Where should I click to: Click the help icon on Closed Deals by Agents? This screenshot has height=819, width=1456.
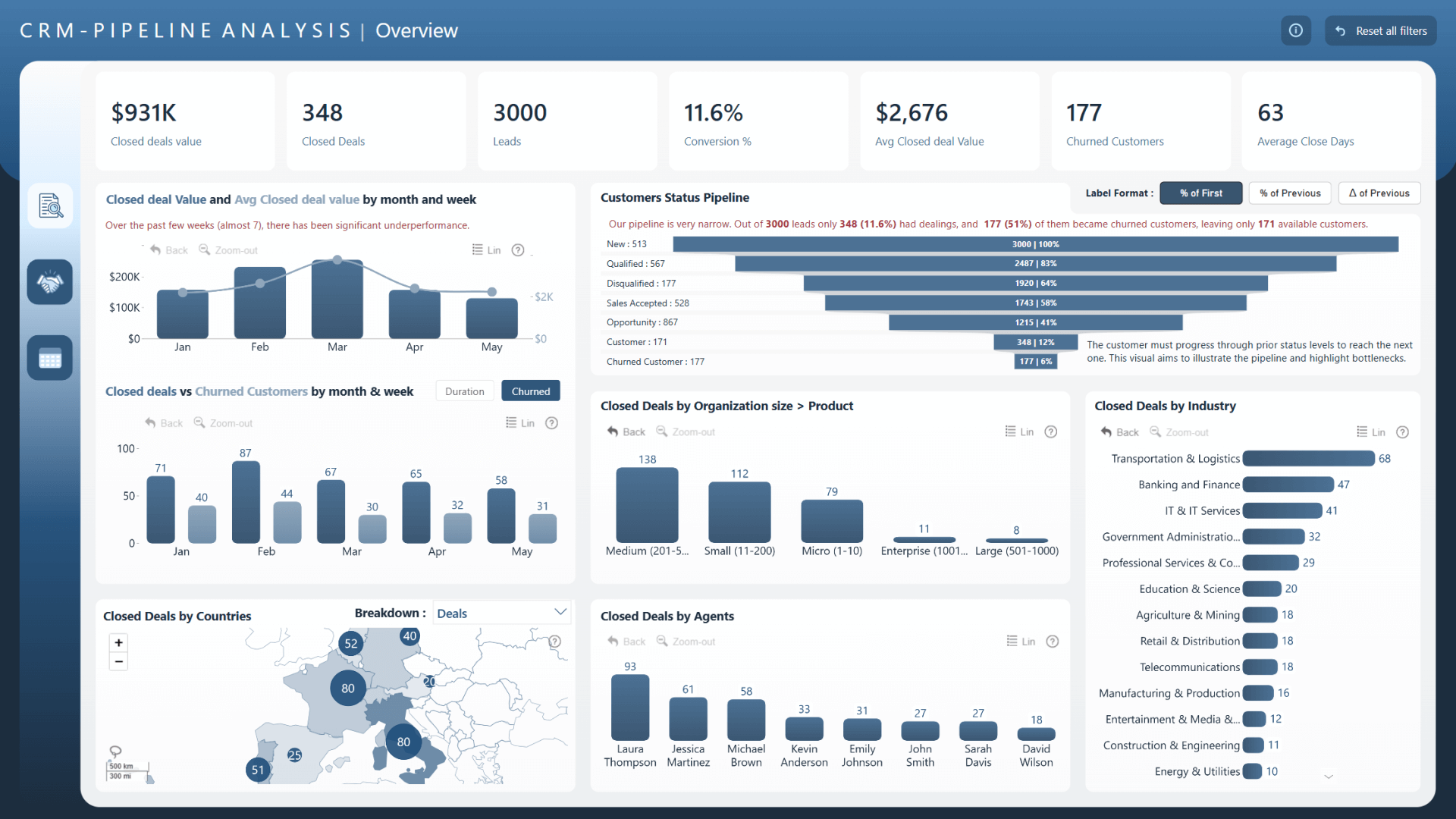coord(1052,641)
